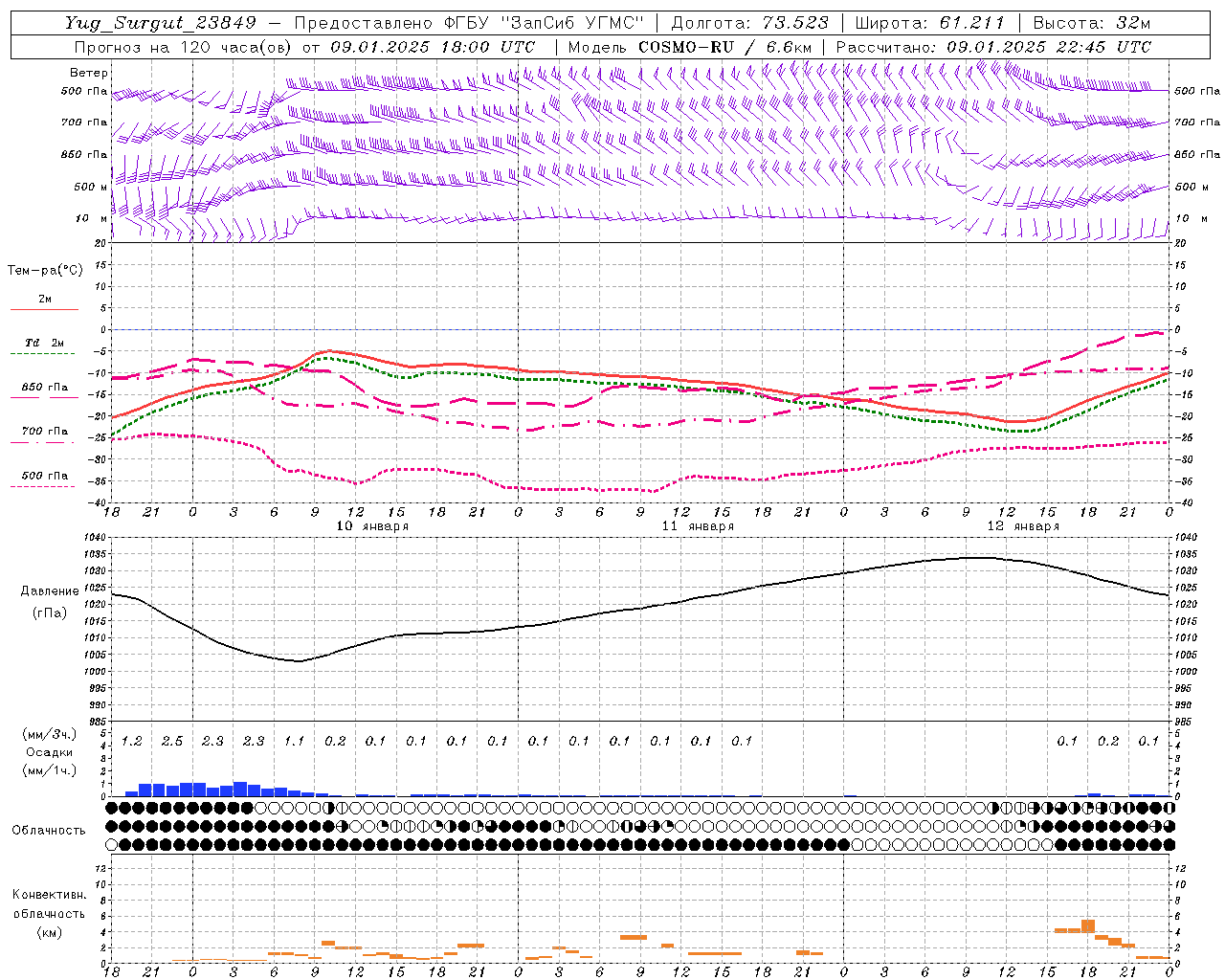Click the 2.5 precipitation total value
1225x980 pixels.
(172, 742)
